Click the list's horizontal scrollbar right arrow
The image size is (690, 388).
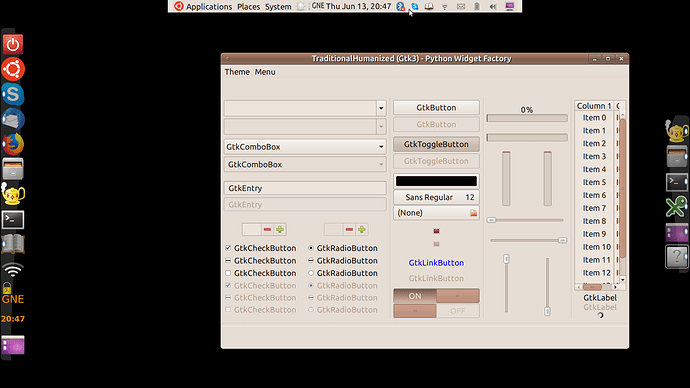tap(615, 287)
